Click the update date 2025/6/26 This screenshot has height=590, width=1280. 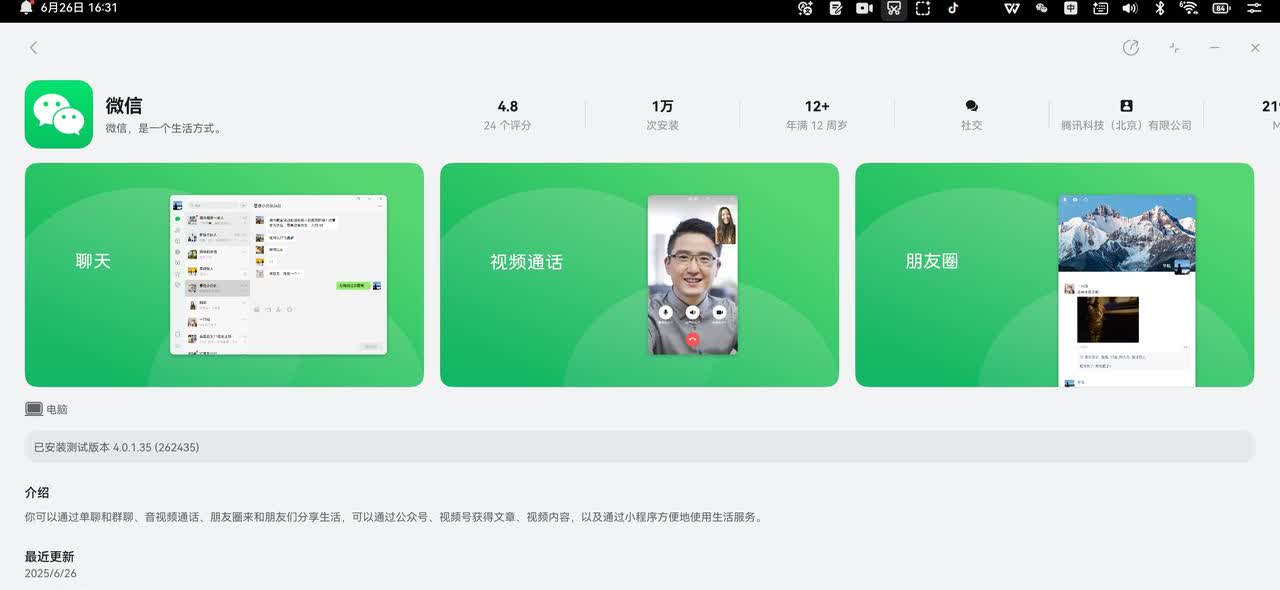pyautogui.click(x=51, y=574)
